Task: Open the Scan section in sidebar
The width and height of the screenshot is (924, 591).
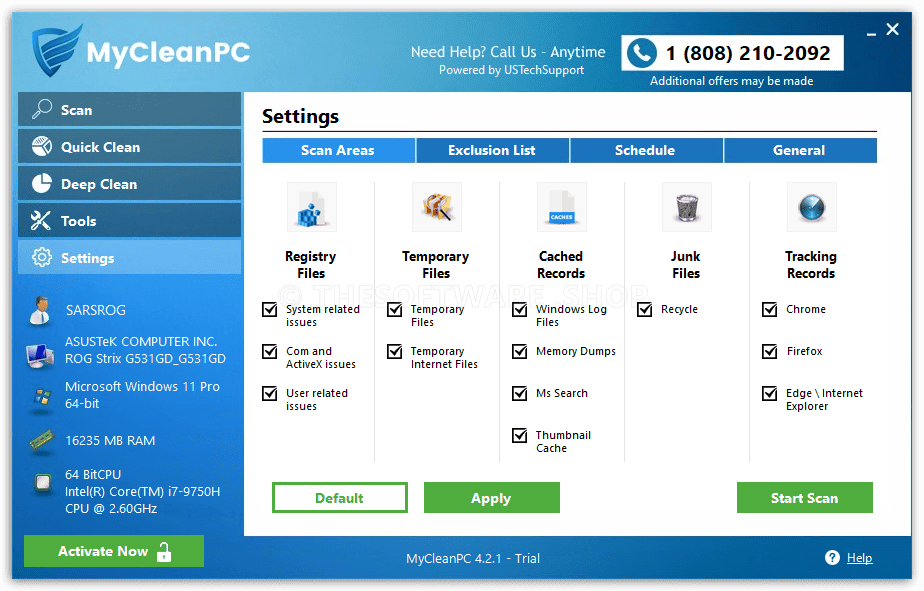Action: click(130, 109)
